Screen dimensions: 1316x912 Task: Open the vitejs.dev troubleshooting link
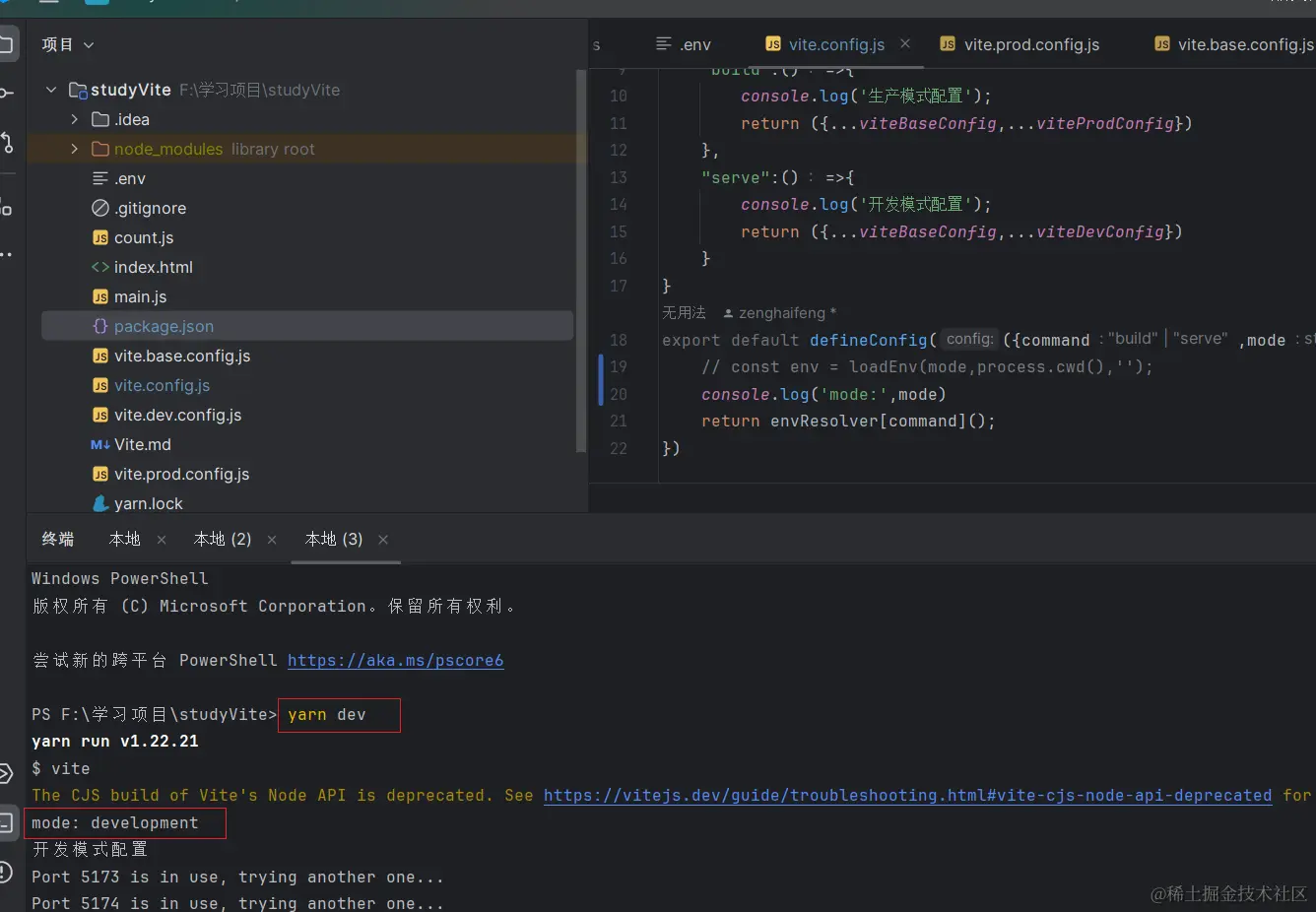click(x=907, y=795)
